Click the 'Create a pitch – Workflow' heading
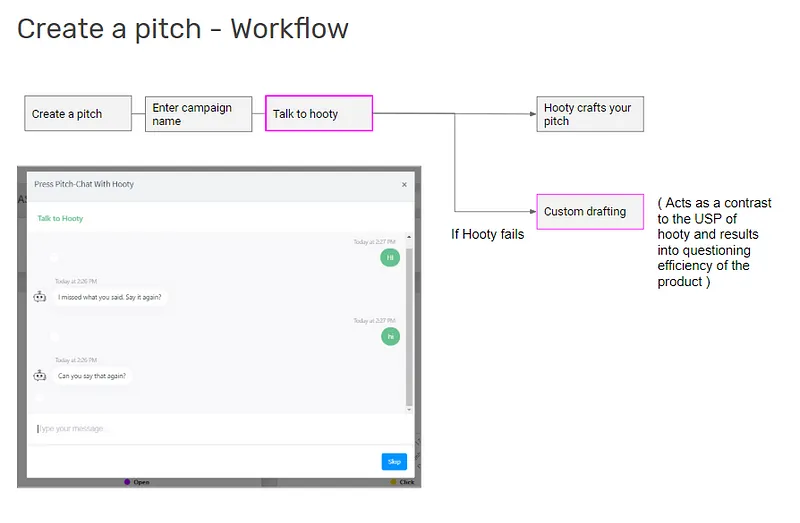The width and height of the screenshot is (800, 523). pyautogui.click(x=183, y=29)
